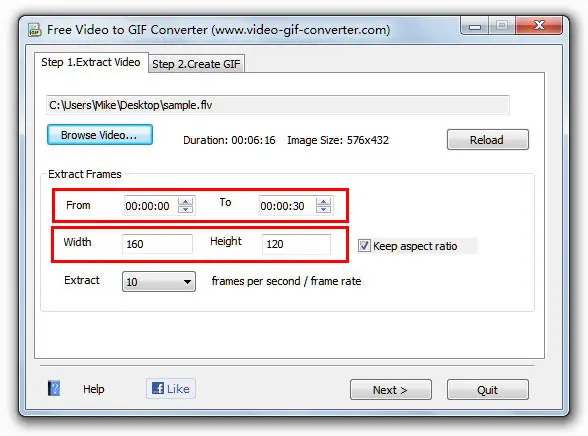
Task: Click the Quit button
Action: coord(488,390)
